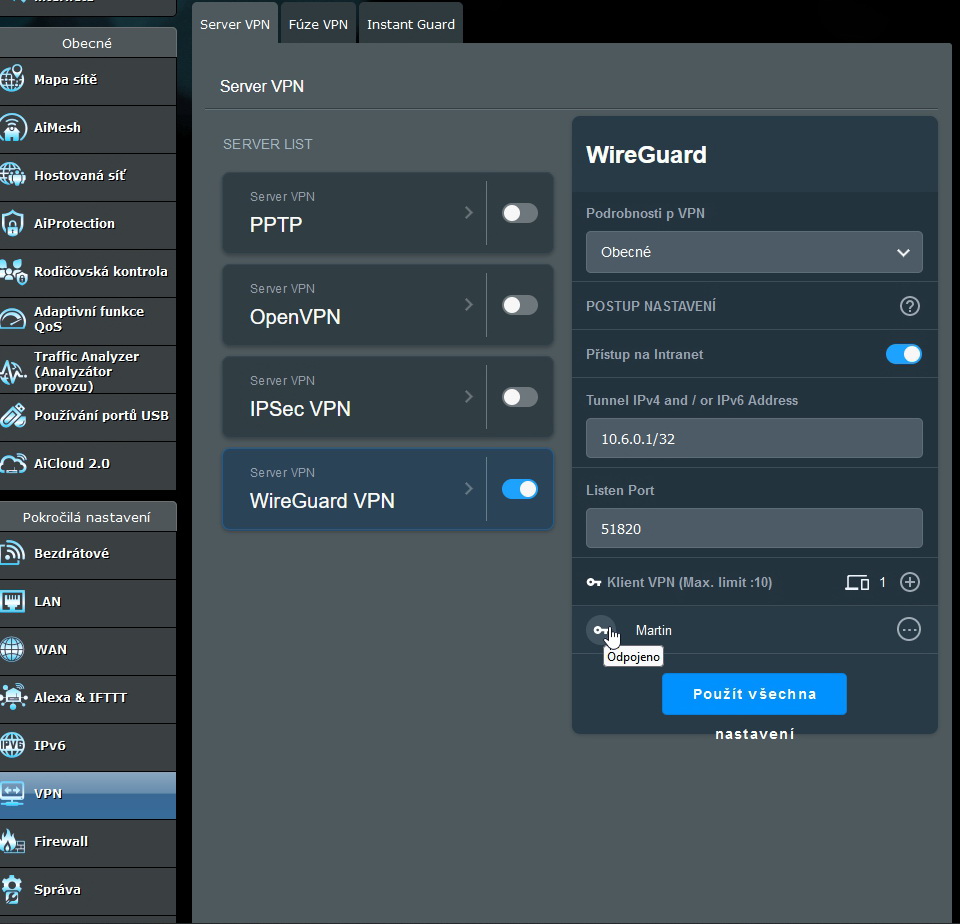This screenshot has width=960, height=924.
Task: Switch to the Fúze VPN tab
Action: pyautogui.click(x=318, y=23)
